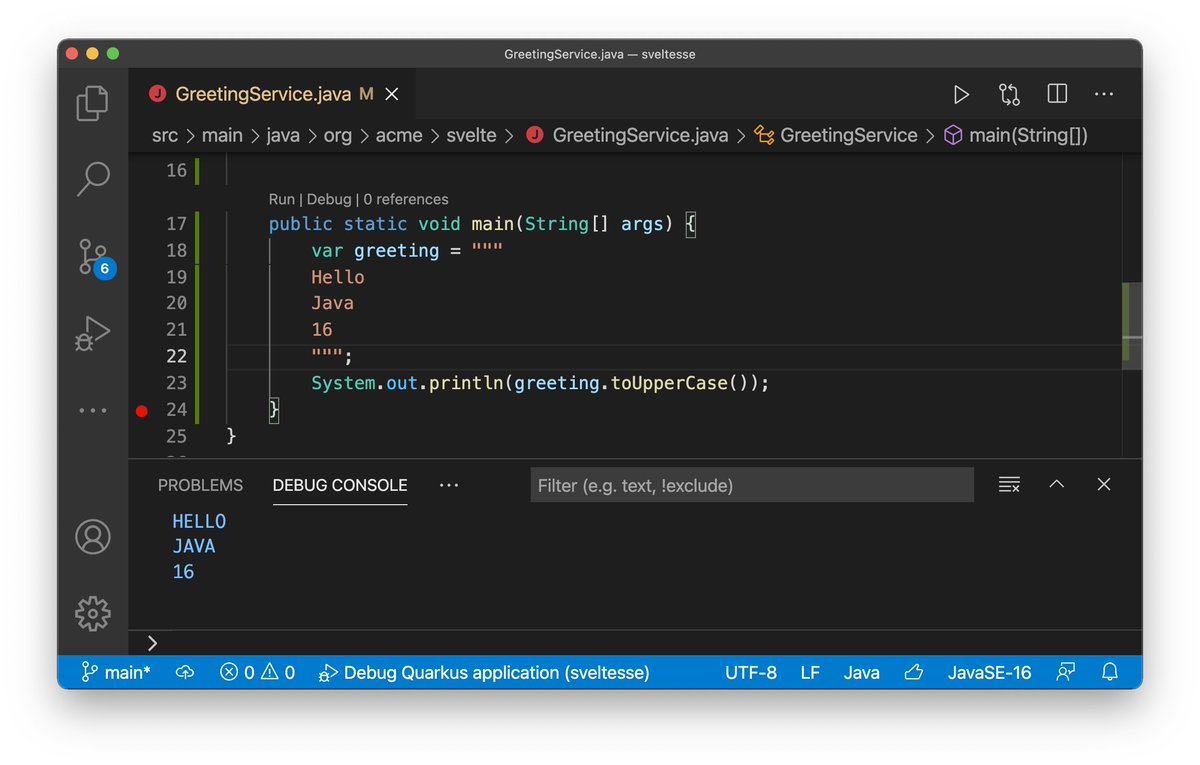Open the Search view in activity bar
Screen dimensions: 1200x765
pyautogui.click(x=92, y=179)
